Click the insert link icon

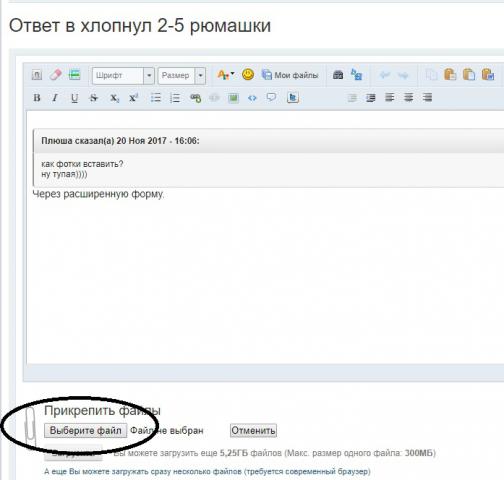tap(195, 98)
